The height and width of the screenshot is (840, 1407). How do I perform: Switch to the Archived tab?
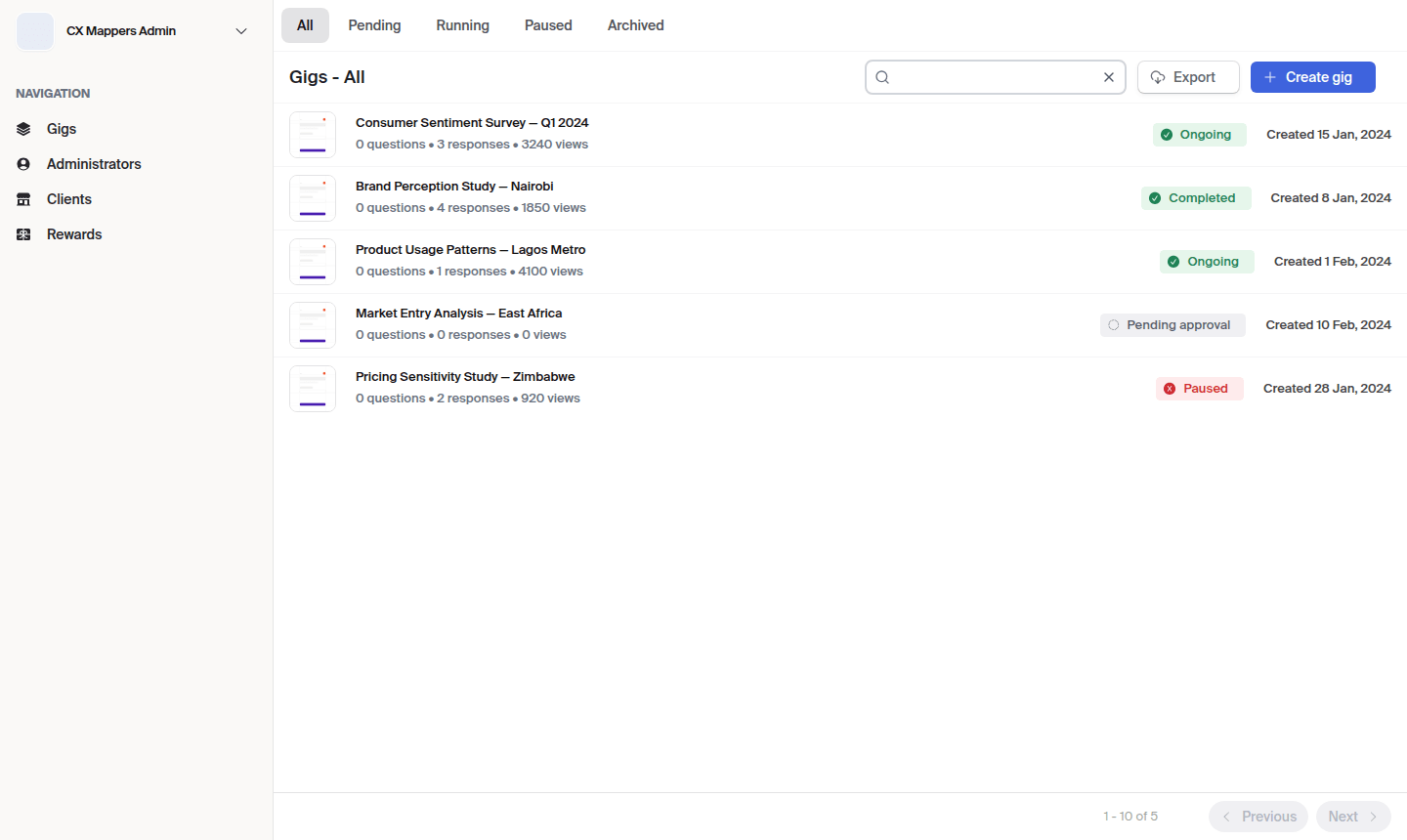pyautogui.click(x=635, y=25)
